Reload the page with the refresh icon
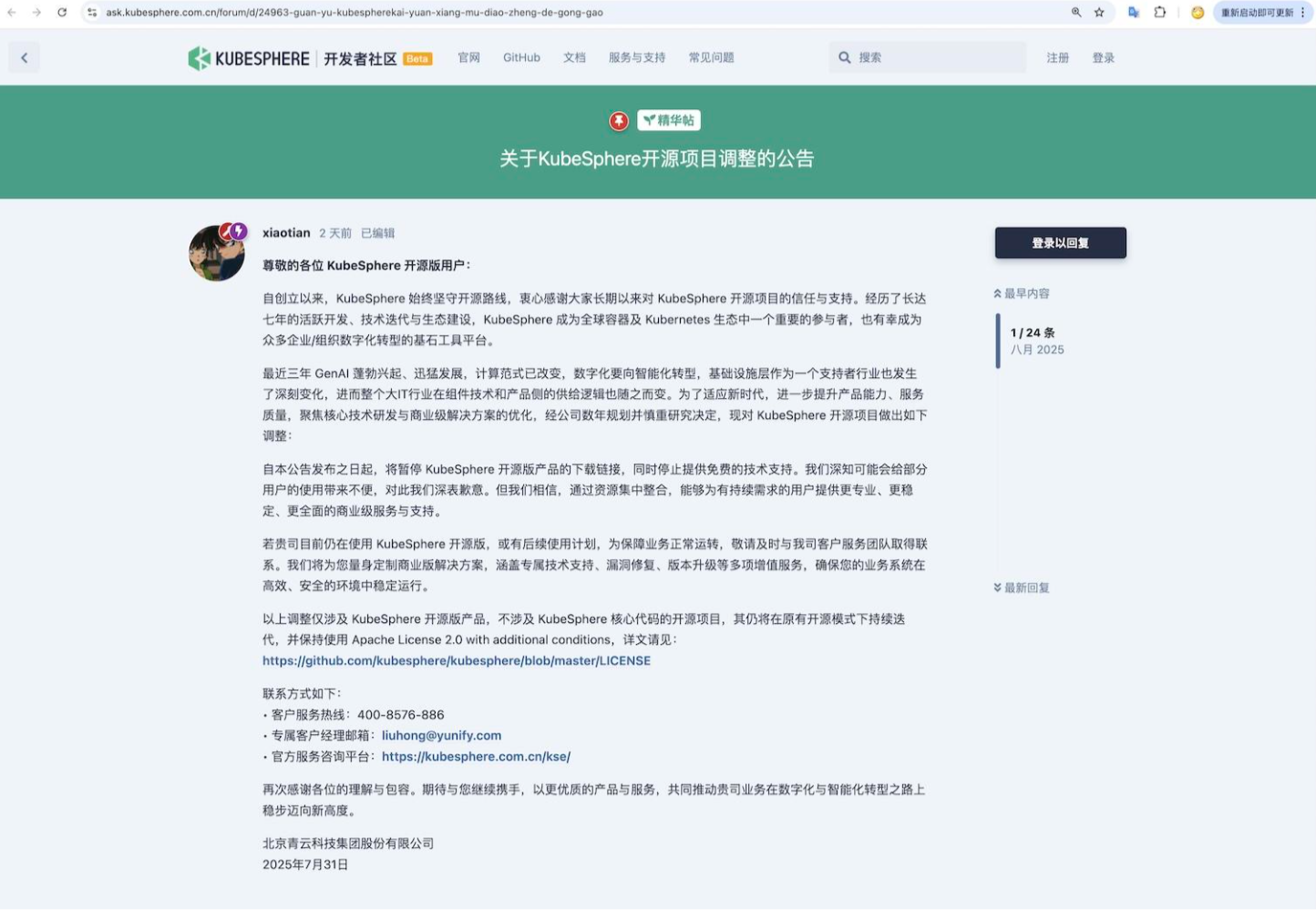The image size is (1316, 910). tap(62, 13)
